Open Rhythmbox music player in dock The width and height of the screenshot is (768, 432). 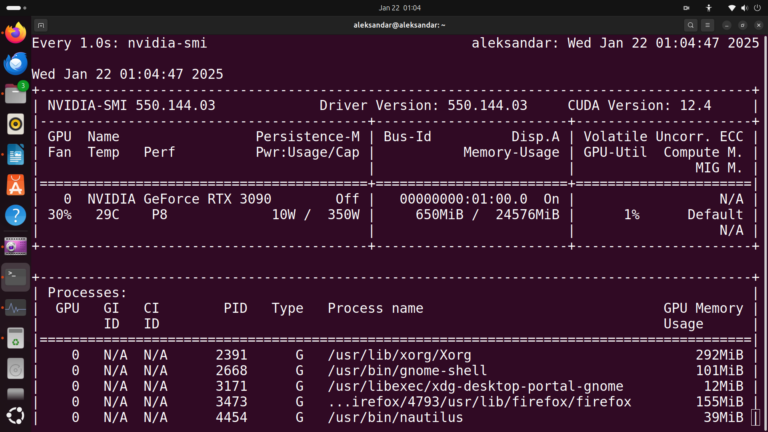(16, 124)
